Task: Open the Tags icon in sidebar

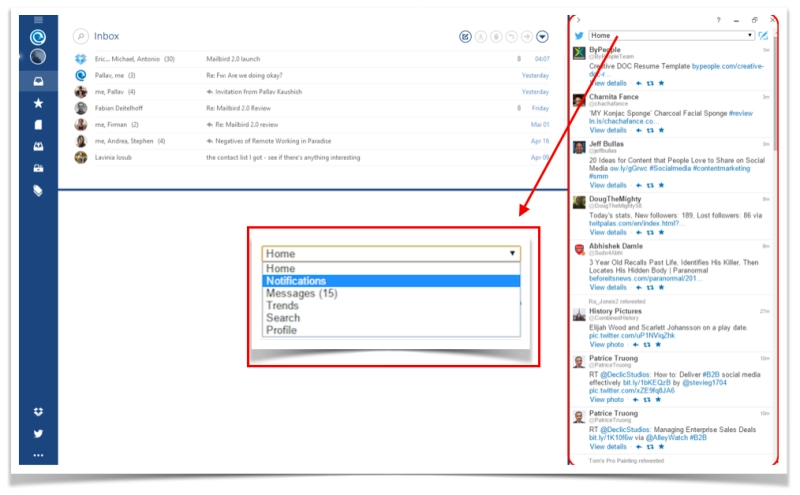Action: coord(38,191)
